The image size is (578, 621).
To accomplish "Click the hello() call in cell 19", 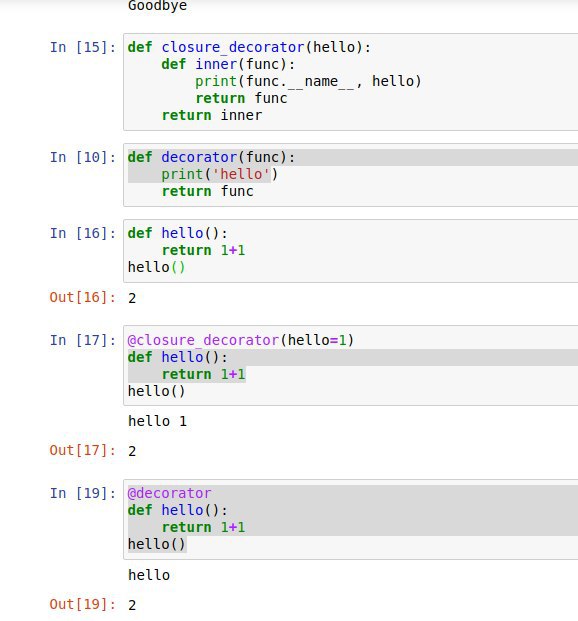I will pyautogui.click(x=156, y=544).
